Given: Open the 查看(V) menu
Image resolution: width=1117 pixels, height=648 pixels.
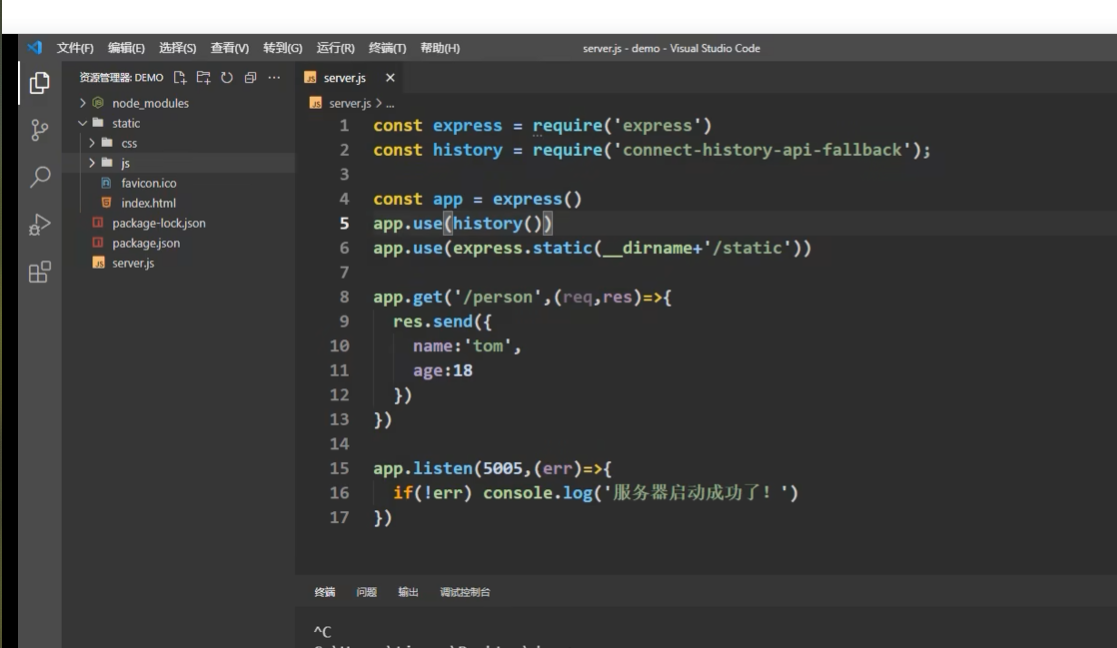Looking at the screenshot, I should tap(229, 48).
